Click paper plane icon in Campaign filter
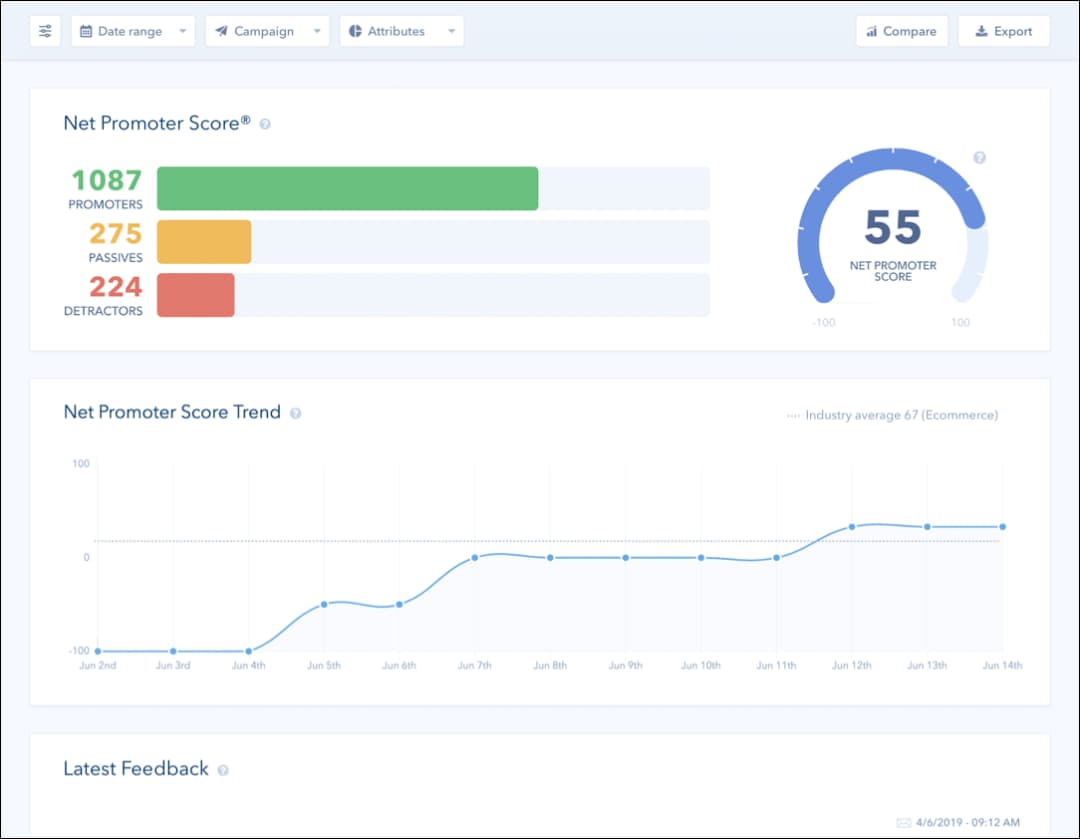1080x839 pixels. [x=221, y=31]
